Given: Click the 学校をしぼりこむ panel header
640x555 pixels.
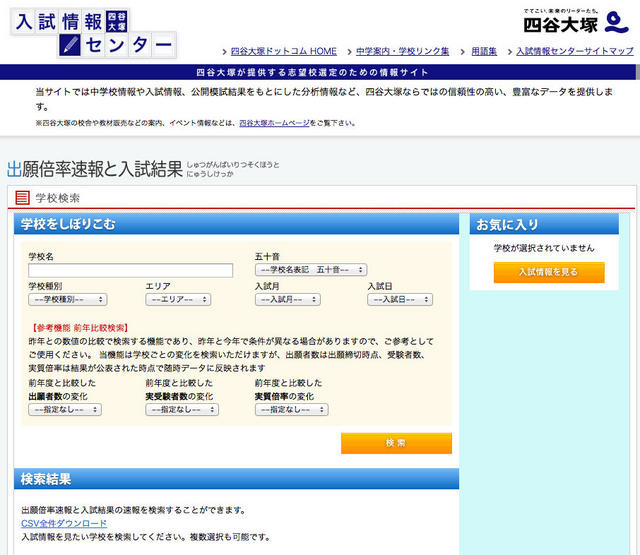Looking at the screenshot, I should (236, 224).
